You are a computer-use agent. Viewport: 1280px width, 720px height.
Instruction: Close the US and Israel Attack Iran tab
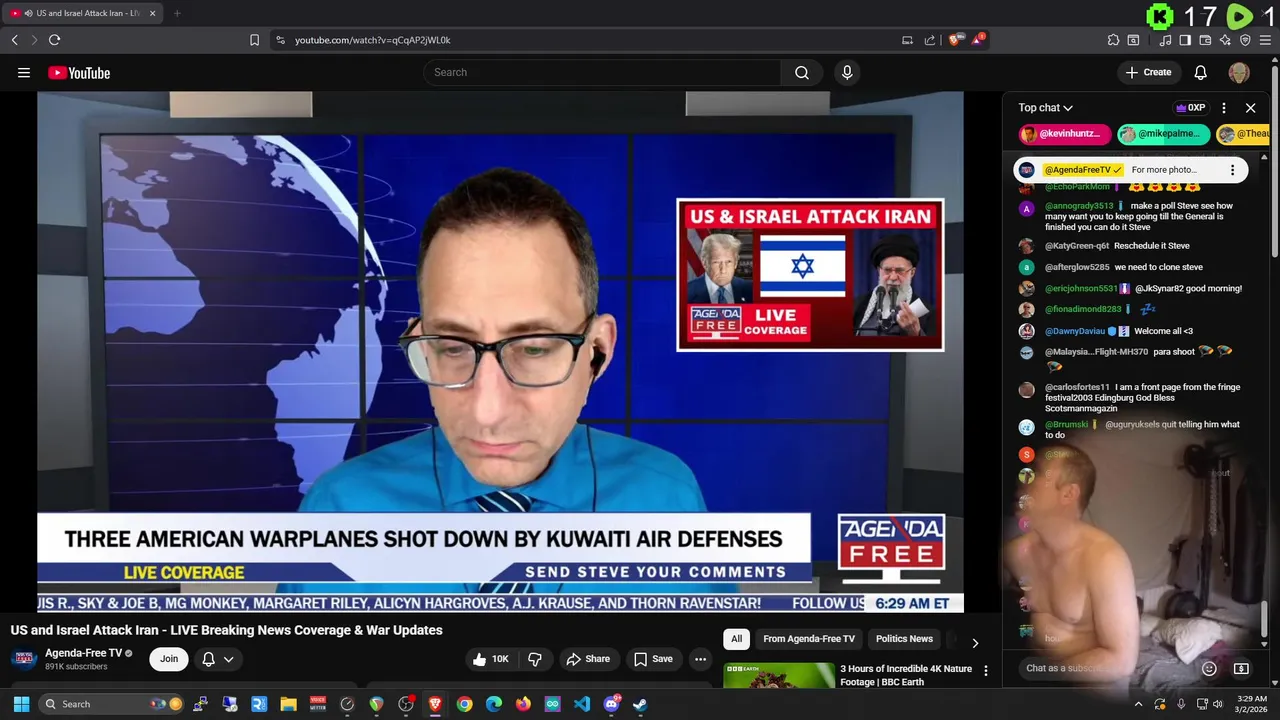152,13
